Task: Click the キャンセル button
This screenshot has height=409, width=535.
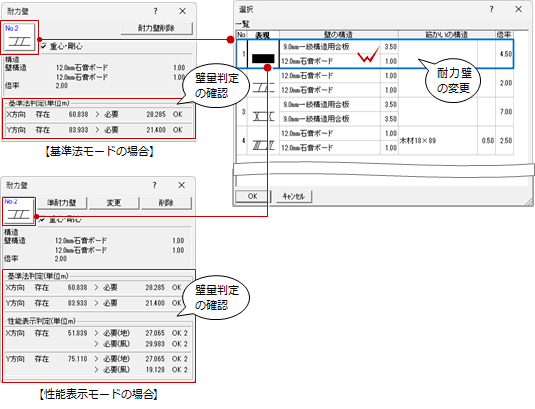Action: pos(293,196)
